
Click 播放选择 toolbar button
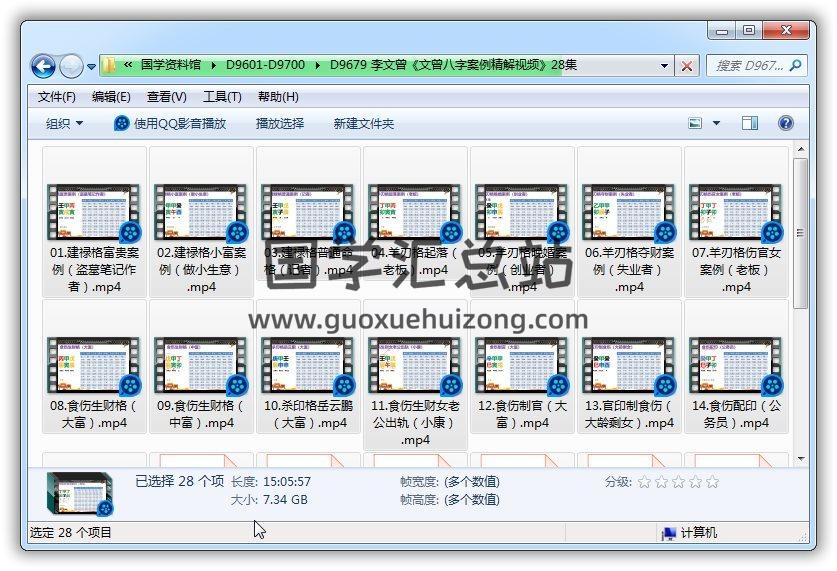[x=280, y=124]
